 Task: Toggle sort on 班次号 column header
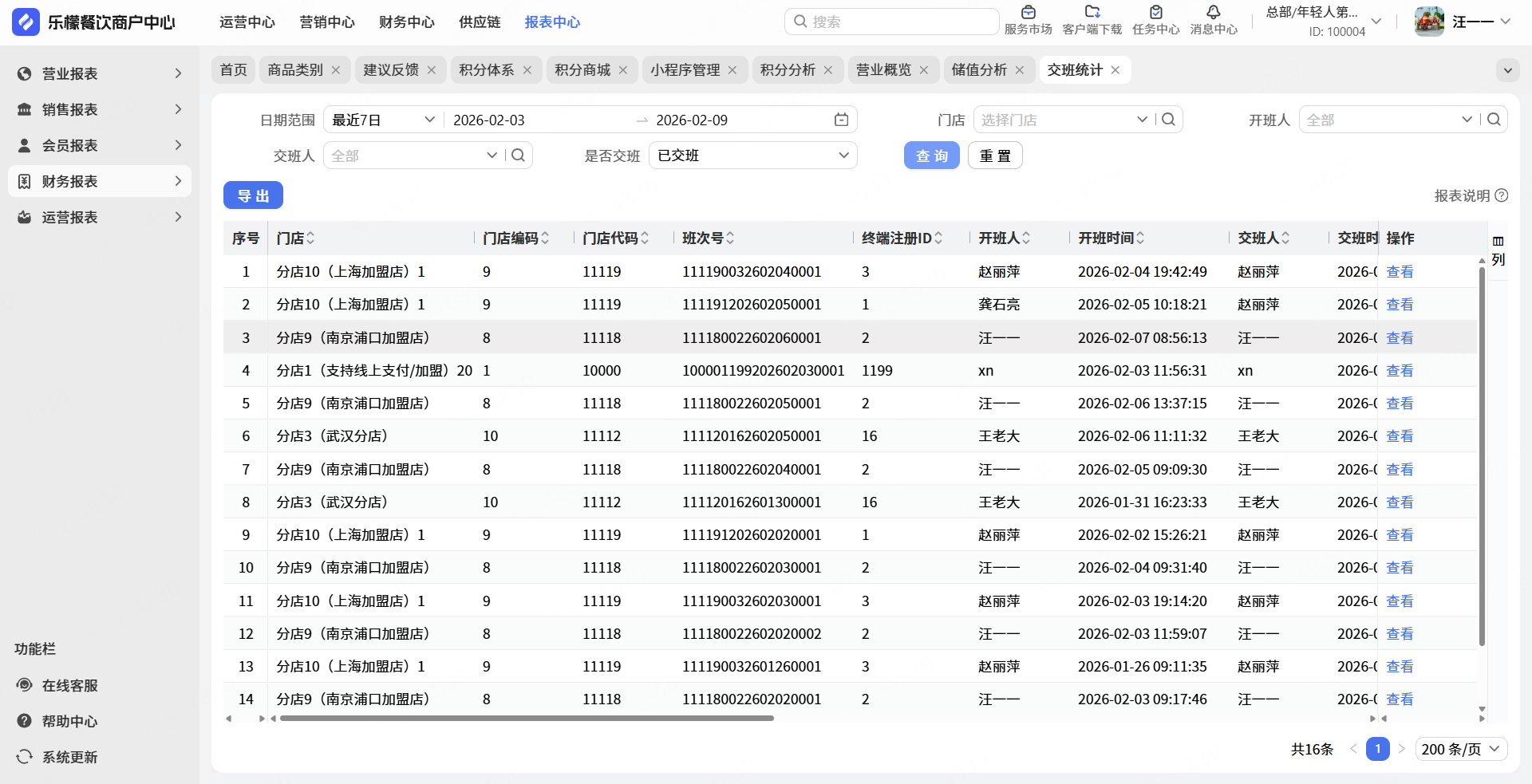pos(730,238)
